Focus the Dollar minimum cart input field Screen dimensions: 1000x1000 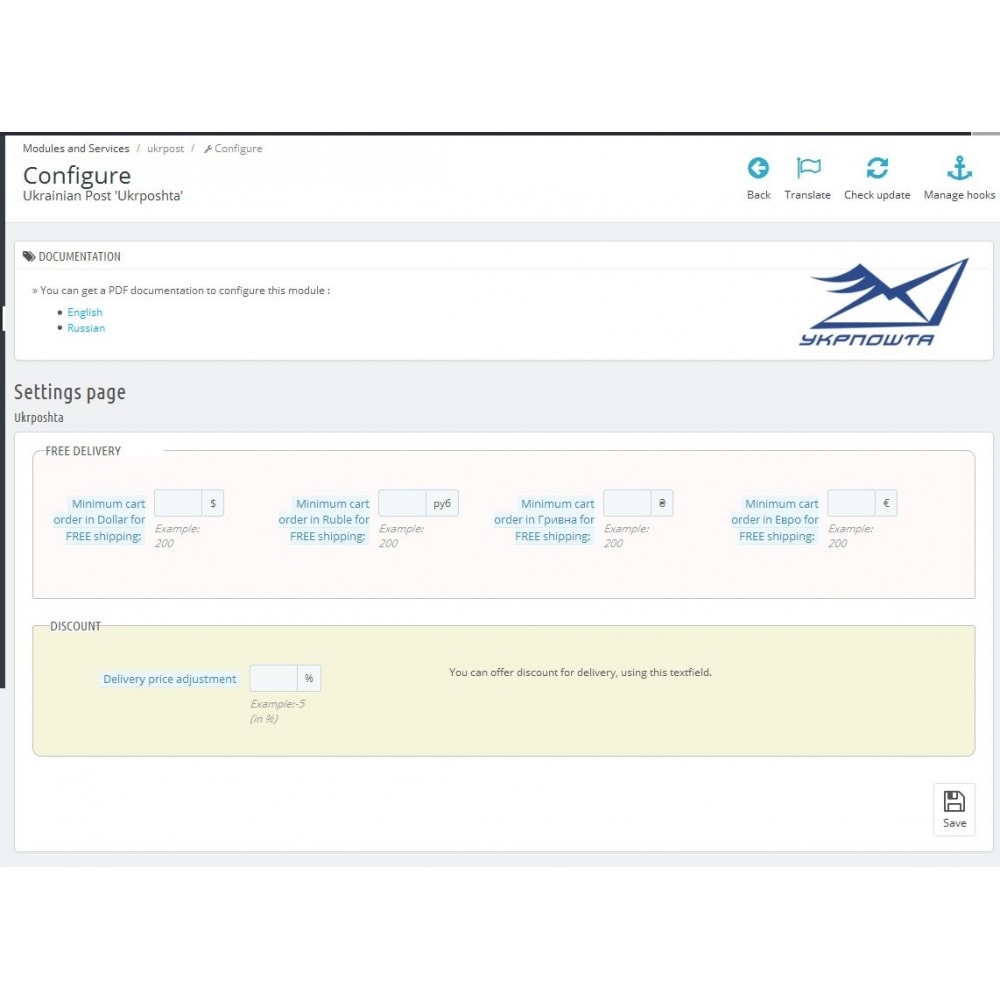[x=178, y=503]
